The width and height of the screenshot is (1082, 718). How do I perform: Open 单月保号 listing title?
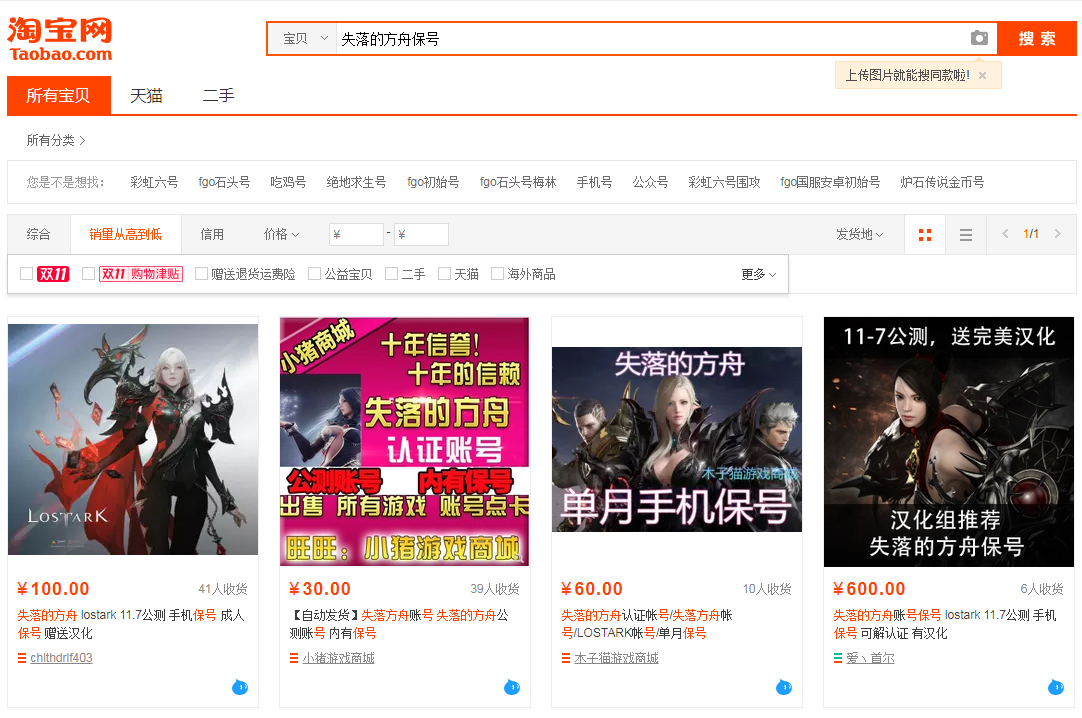click(647, 624)
